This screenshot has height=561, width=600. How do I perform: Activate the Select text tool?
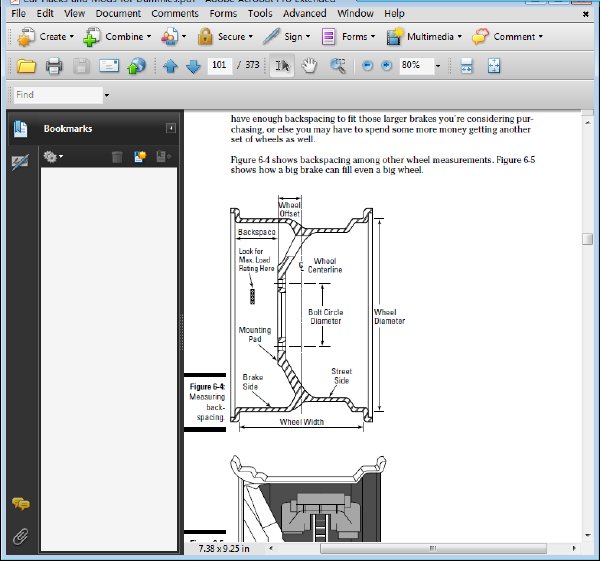point(282,66)
